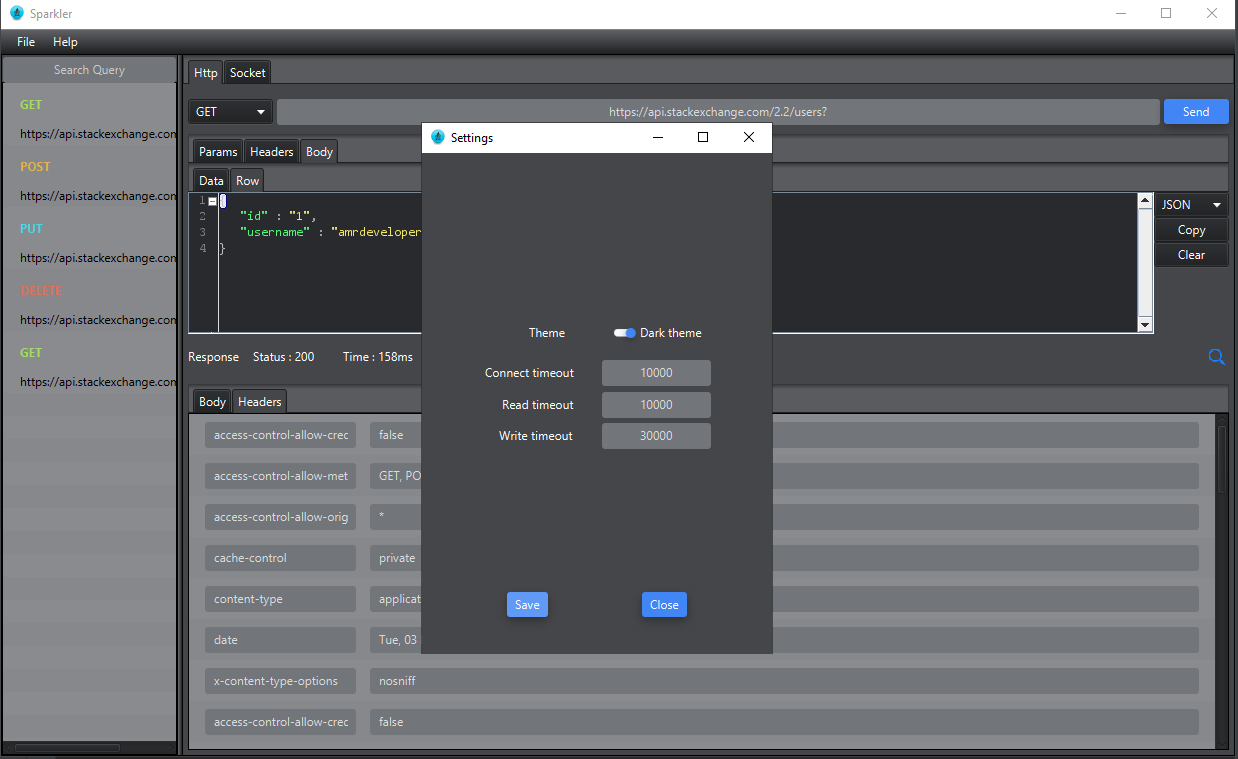Show the response Headers tab

(x=260, y=402)
